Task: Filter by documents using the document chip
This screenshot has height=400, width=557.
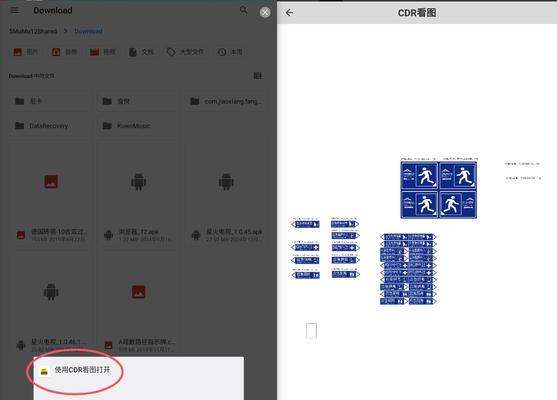Action: (x=141, y=52)
